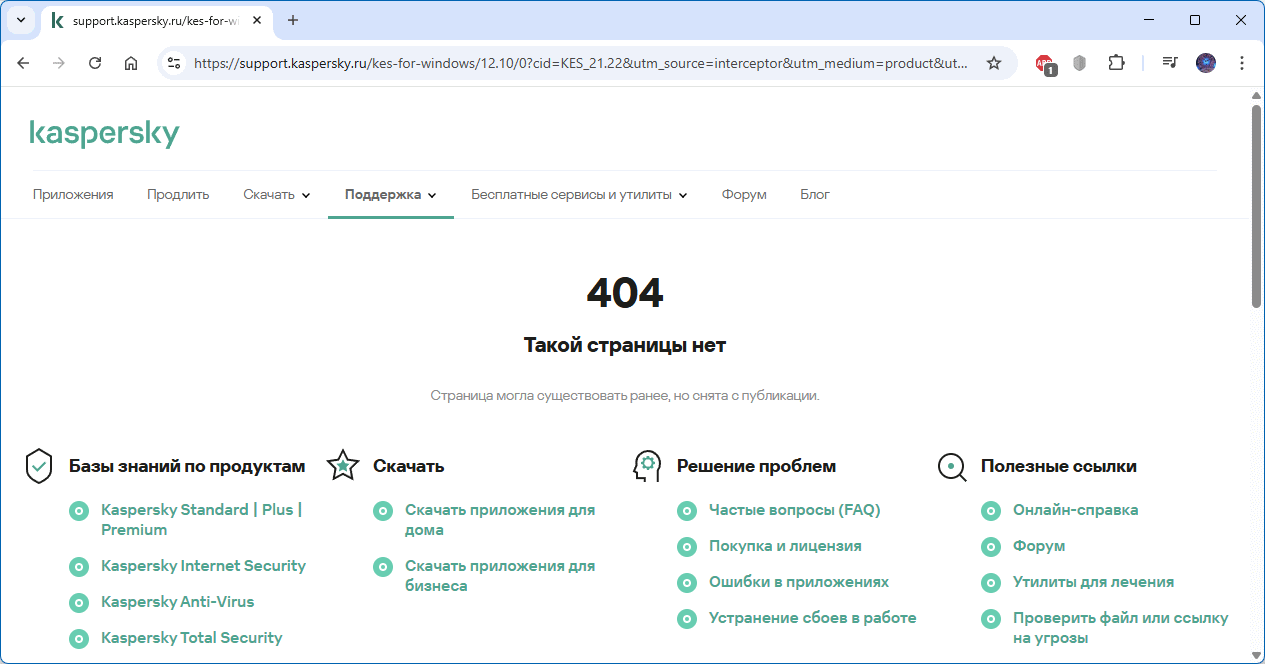
Task: Open the media control icon
Action: [x=1170, y=63]
